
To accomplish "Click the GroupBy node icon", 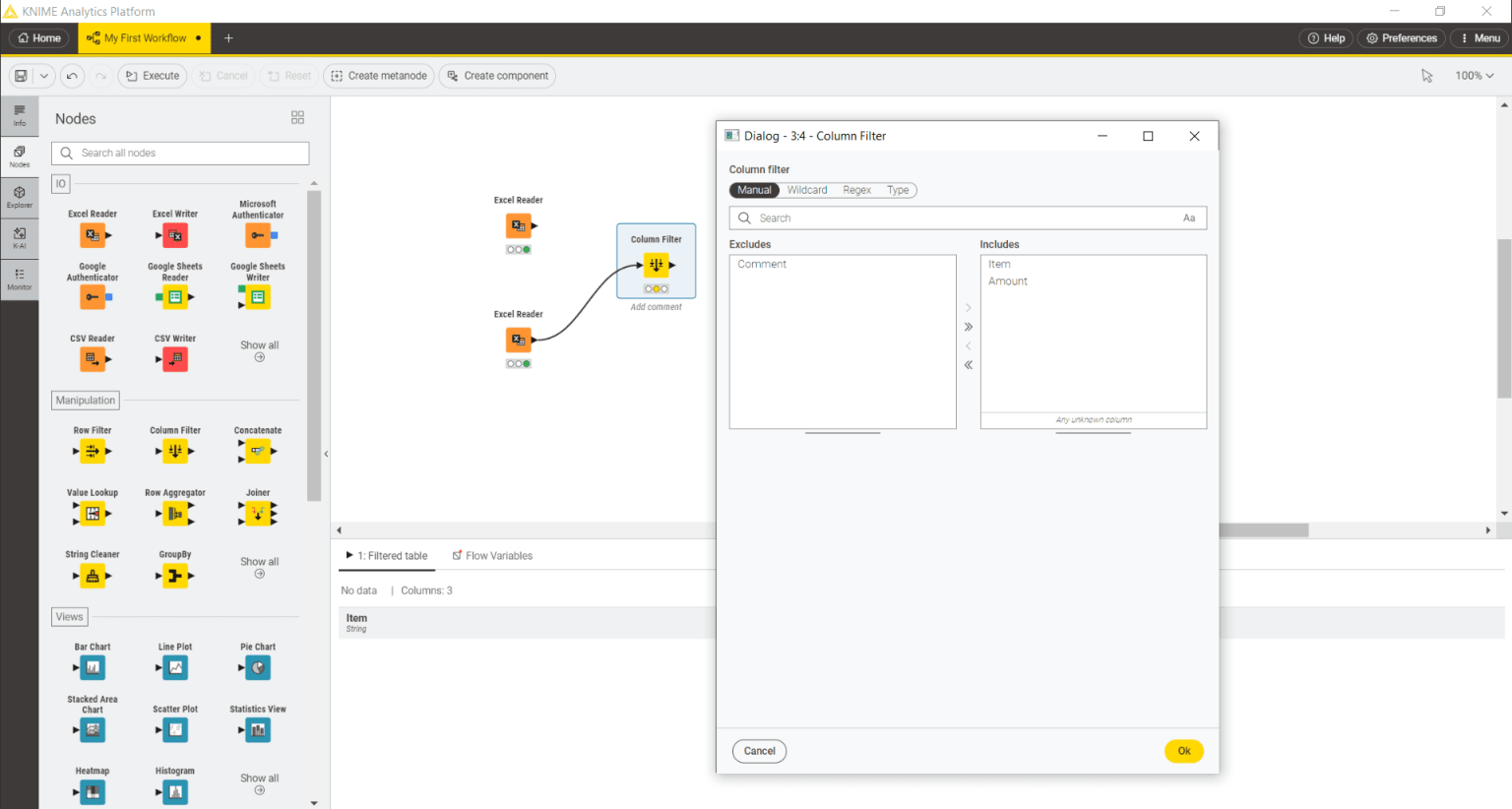I will (175, 576).
